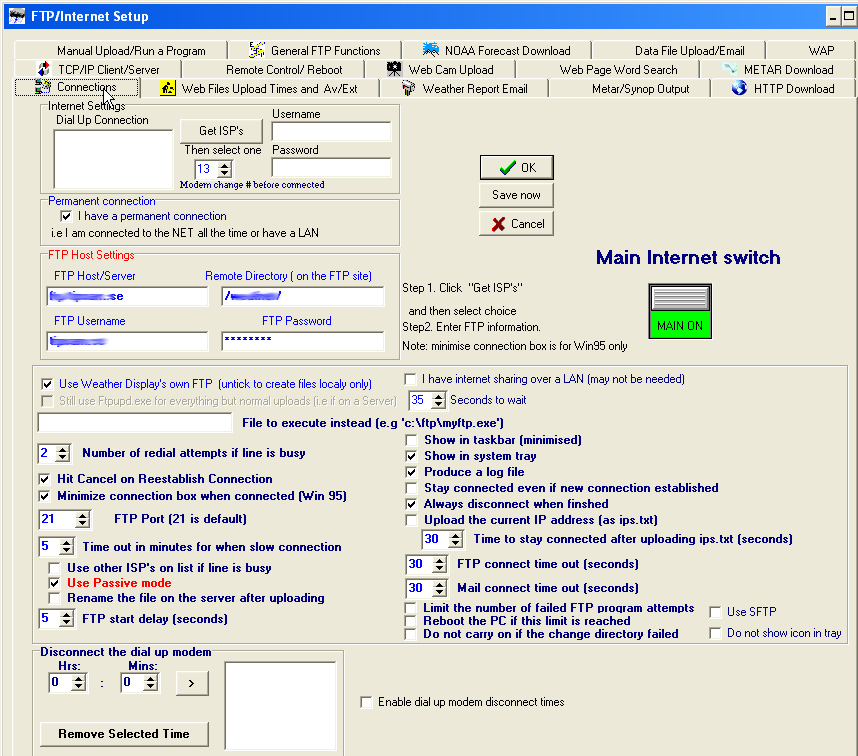Adjust the ips.txt stay connected time spinner

tap(455, 539)
